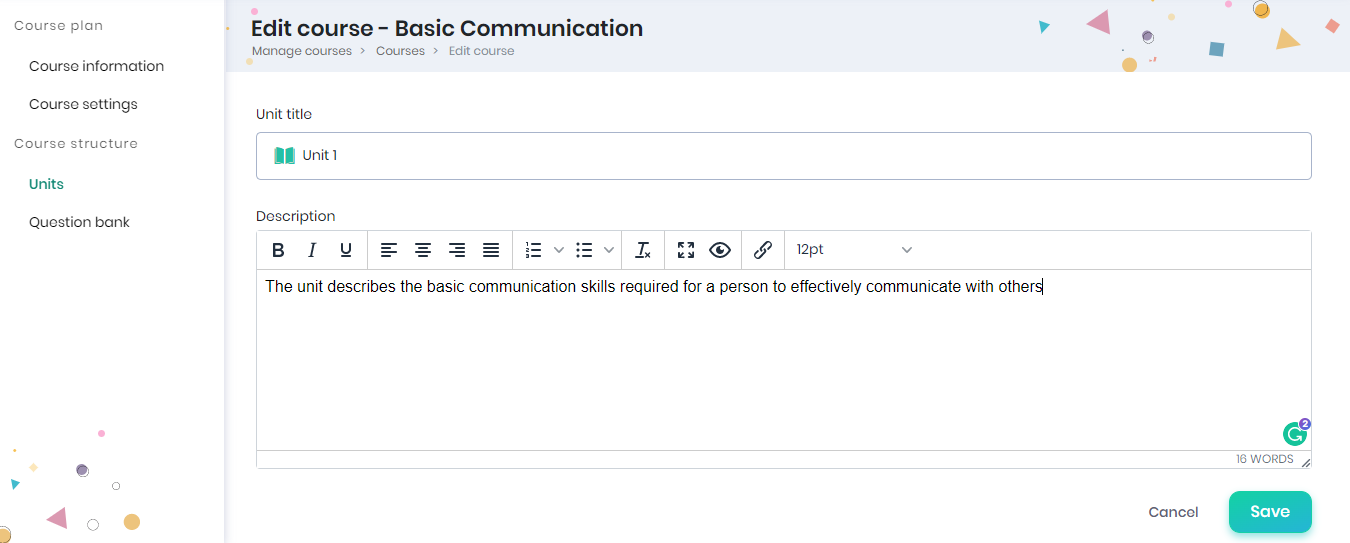The height and width of the screenshot is (543, 1350).
Task: Insert a link in the description
Action: [x=763, y=250]
